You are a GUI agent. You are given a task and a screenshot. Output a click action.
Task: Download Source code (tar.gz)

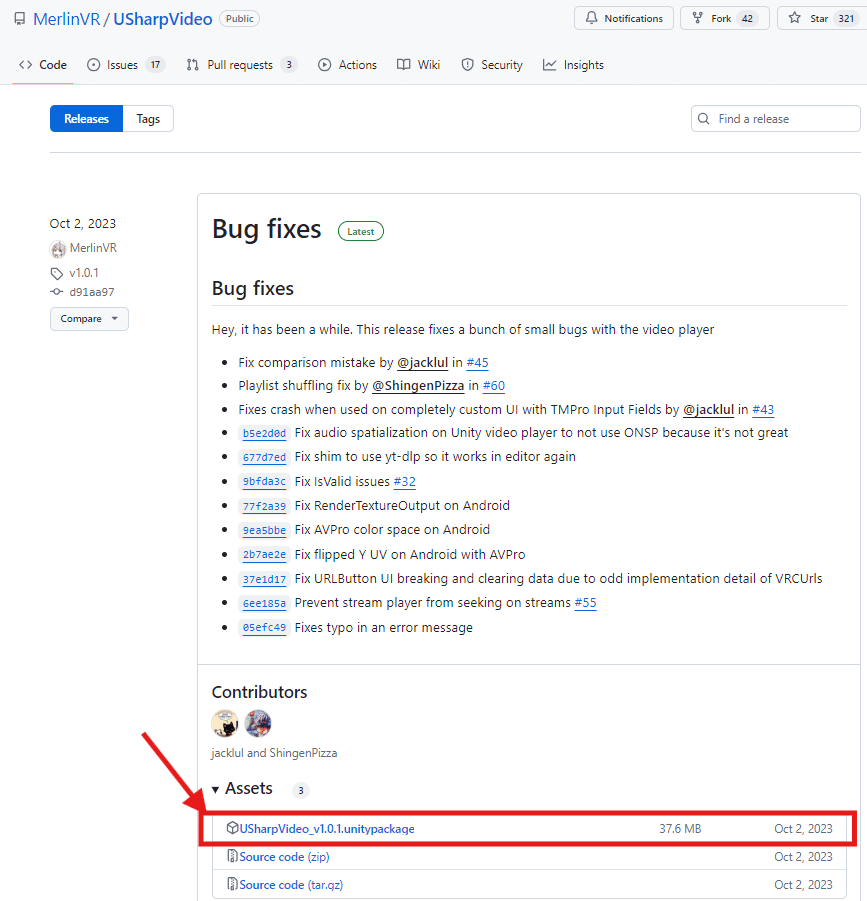click(x=291, y=885)
